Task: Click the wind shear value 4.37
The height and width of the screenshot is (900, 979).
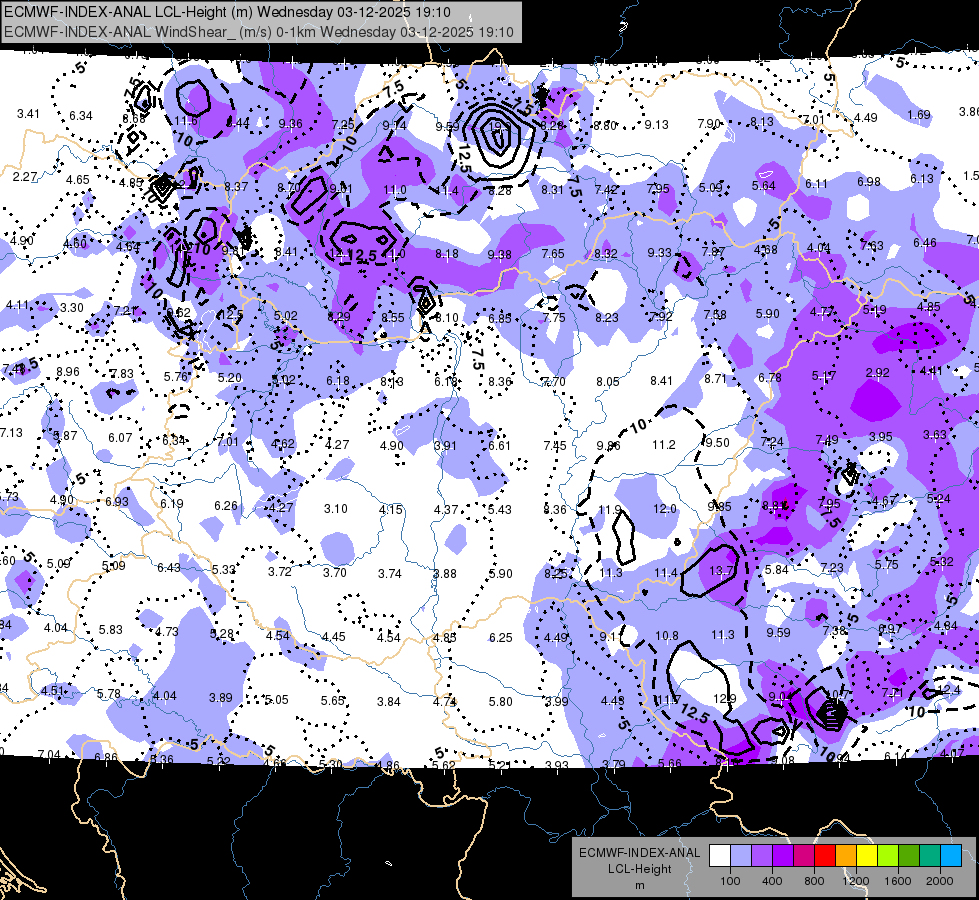Action: (x=446, y=510)
